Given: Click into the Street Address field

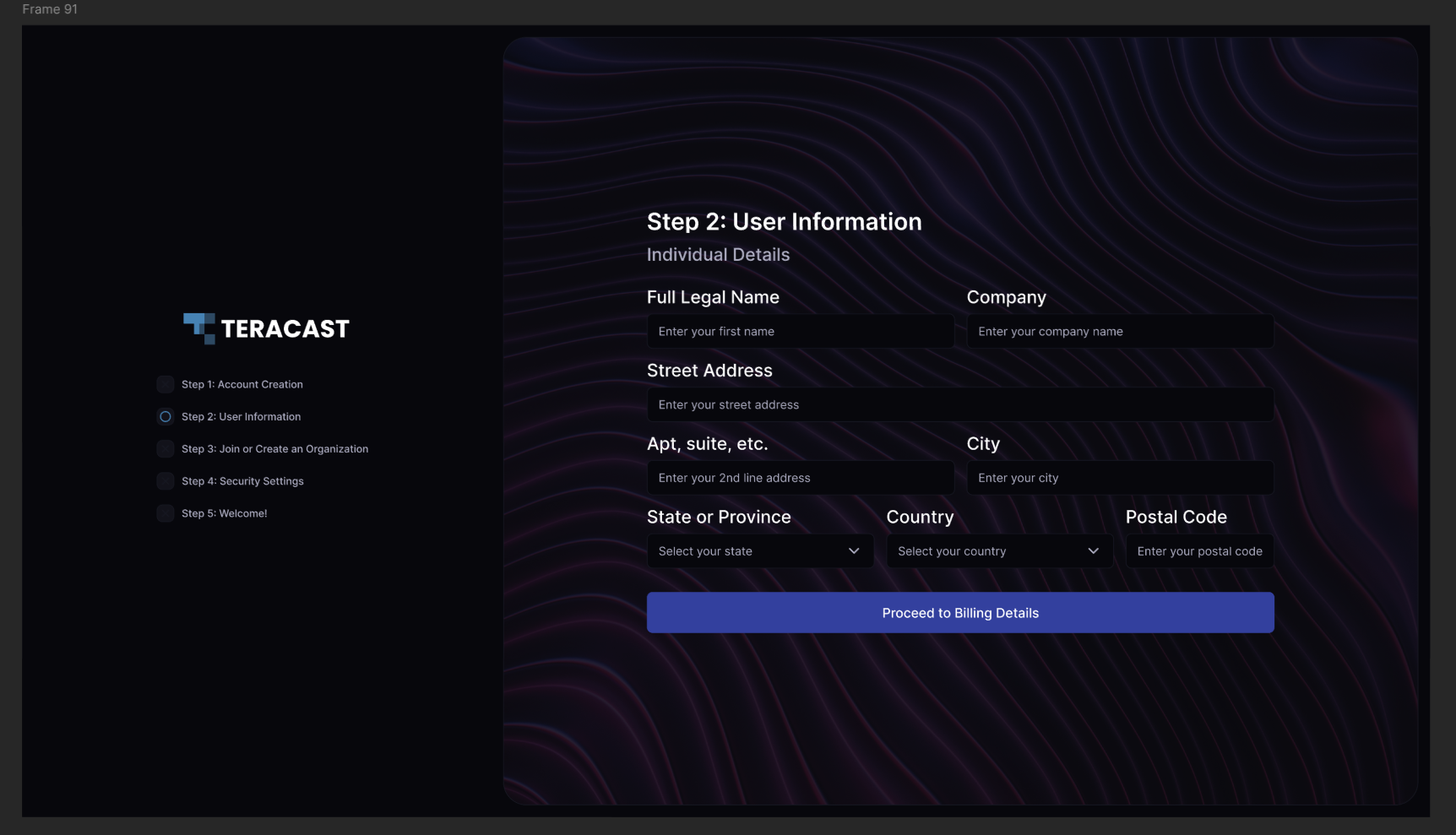Looking at the screenshot, I should [x=960, y=405].
